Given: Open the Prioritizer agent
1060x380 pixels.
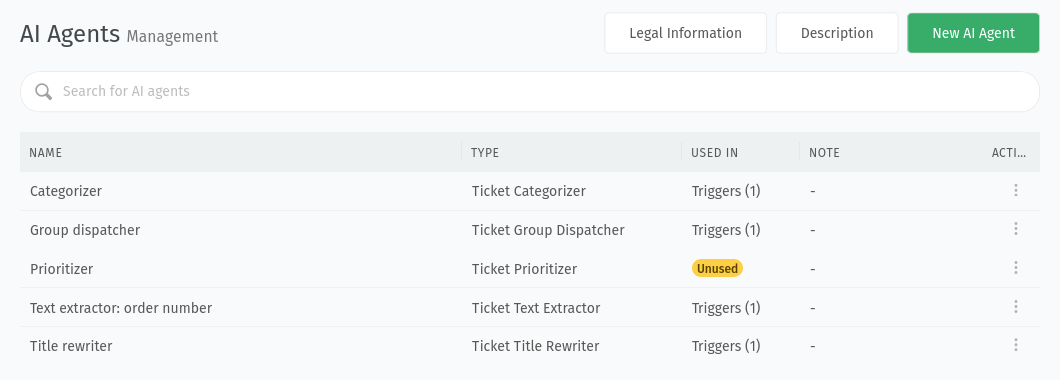Looking at the screenshot, I should pos(62,269).
